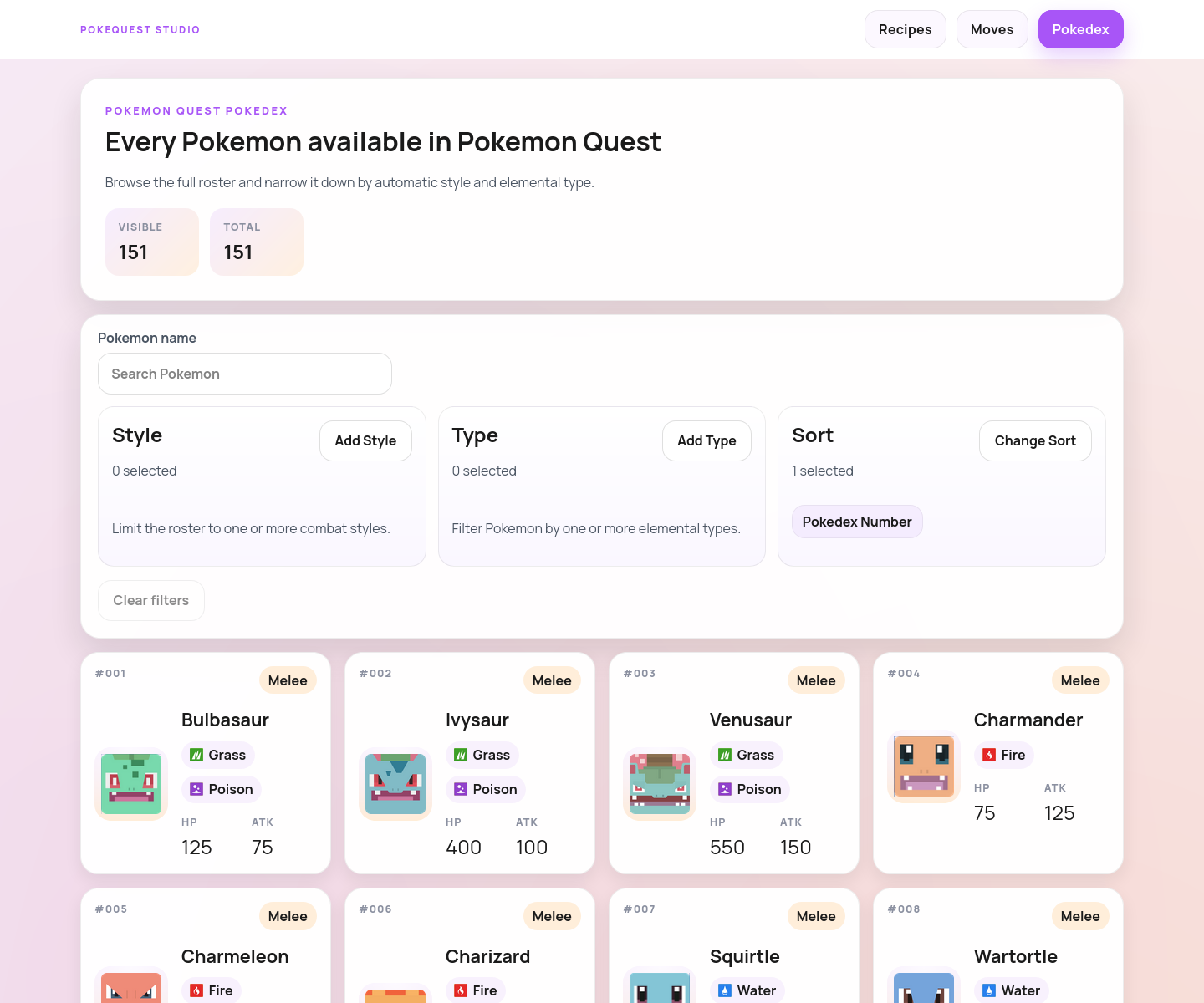Click the Melee badge on Charmander card
Viewport: 1204px width, 1003px height.
[x=1080, y=680]
